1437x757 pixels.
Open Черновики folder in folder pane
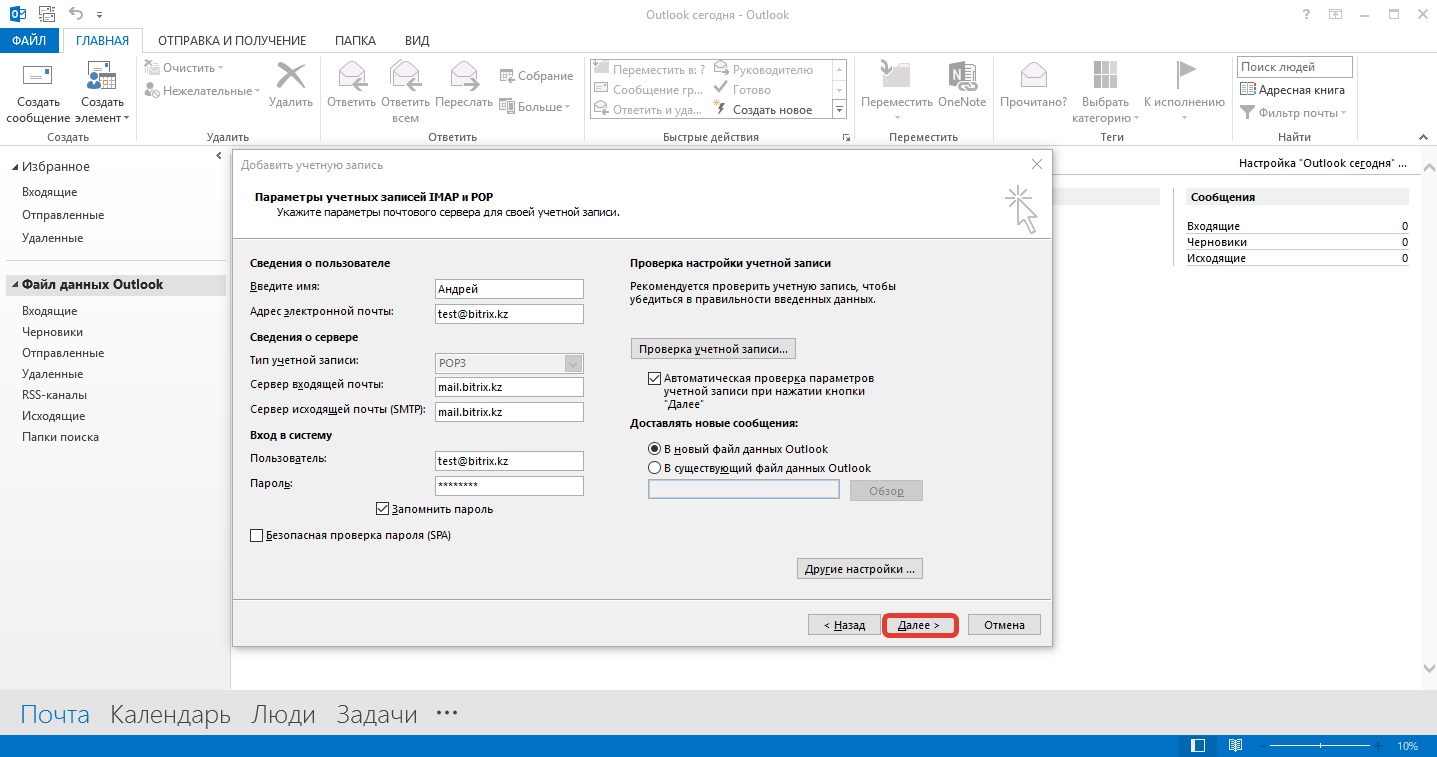(x=53, y=332)
